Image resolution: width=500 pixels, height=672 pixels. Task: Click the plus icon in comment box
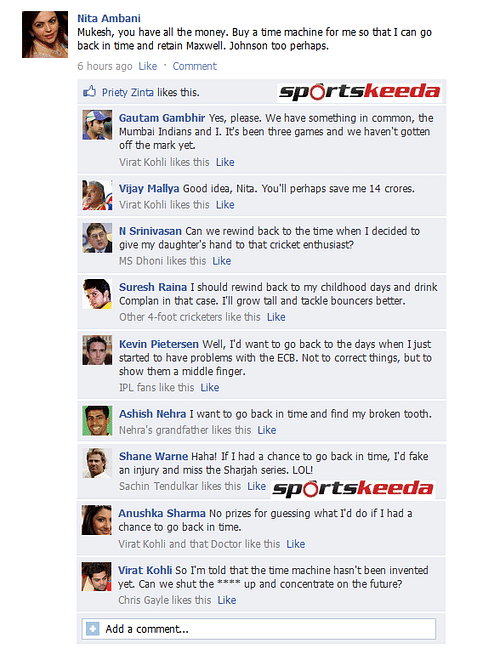[x=92, y=629]
